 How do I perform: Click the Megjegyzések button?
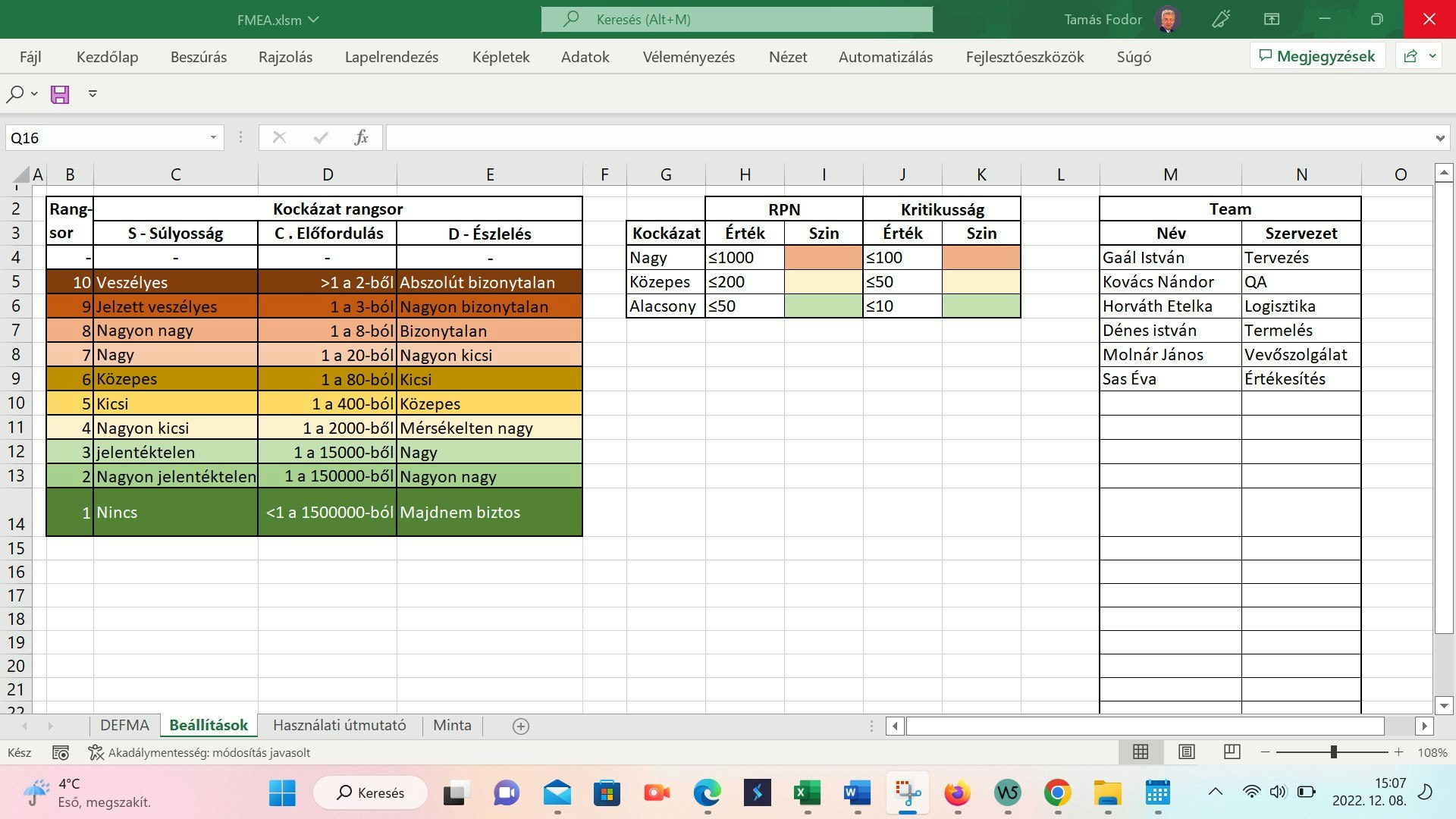coord(1317,56)
